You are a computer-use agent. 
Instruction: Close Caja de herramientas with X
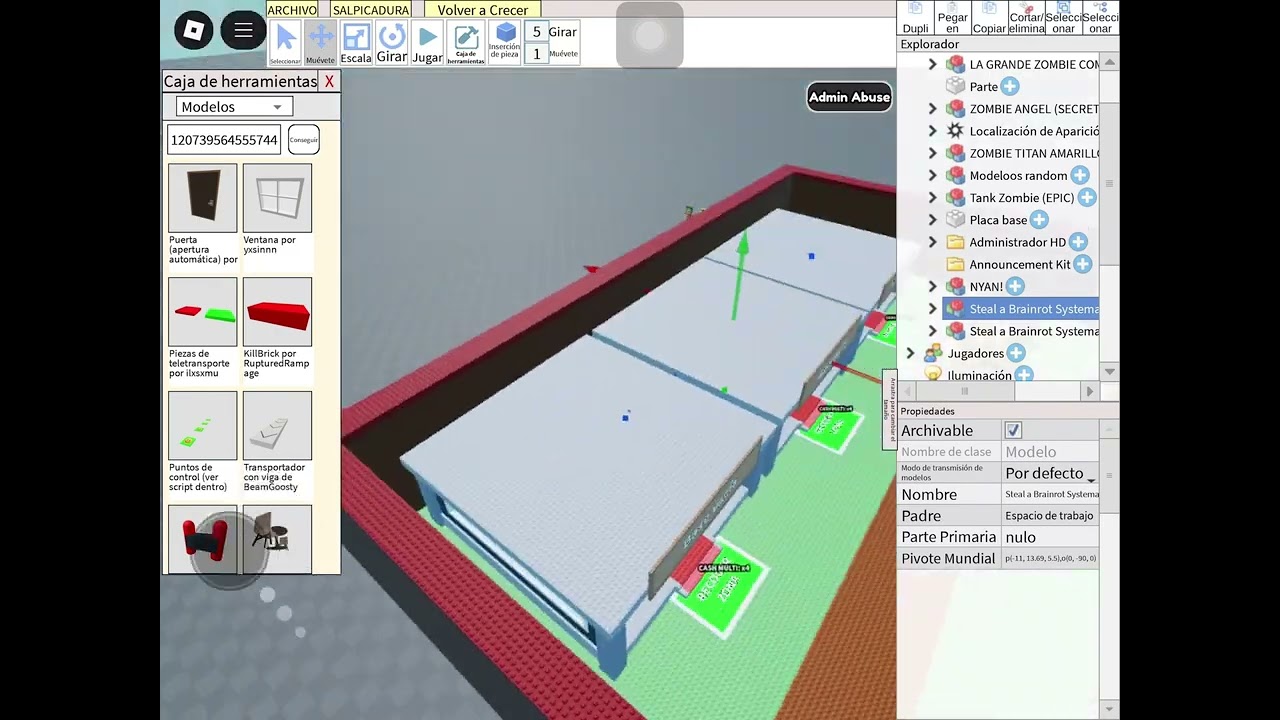(329, 82)
